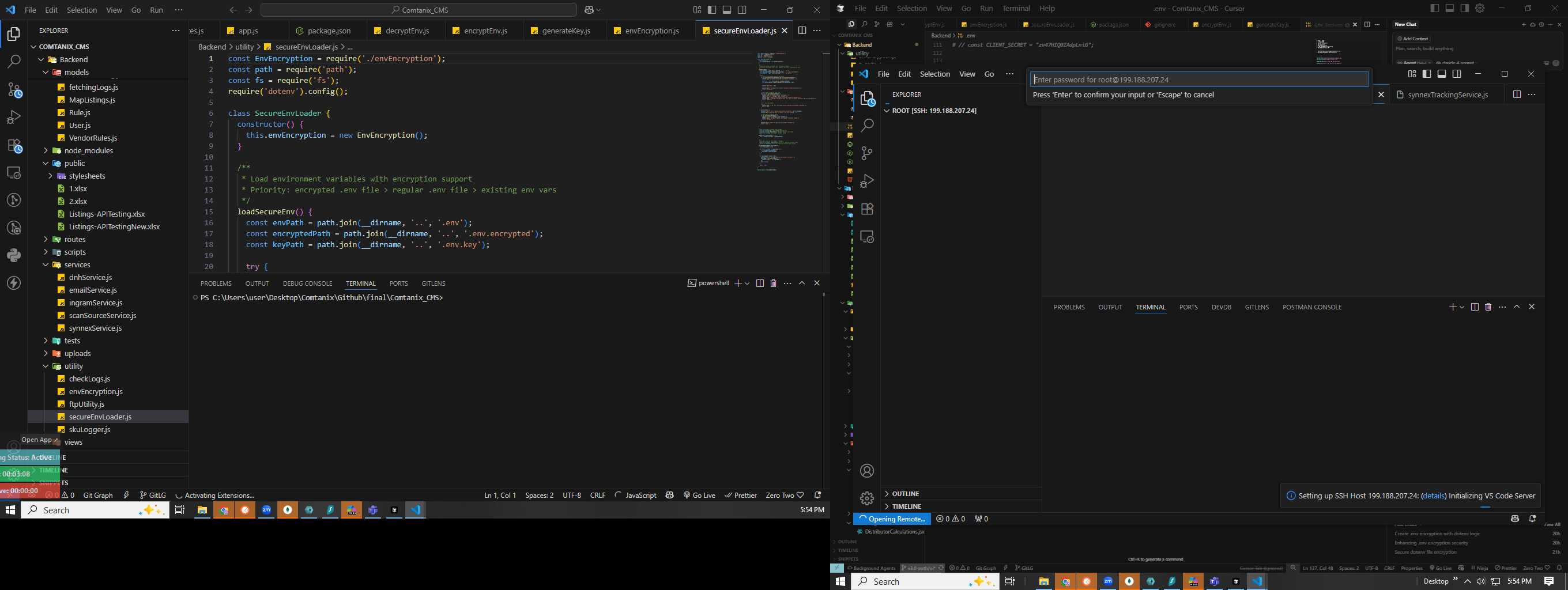Open Source Control in SSH VS Code window

867,153
